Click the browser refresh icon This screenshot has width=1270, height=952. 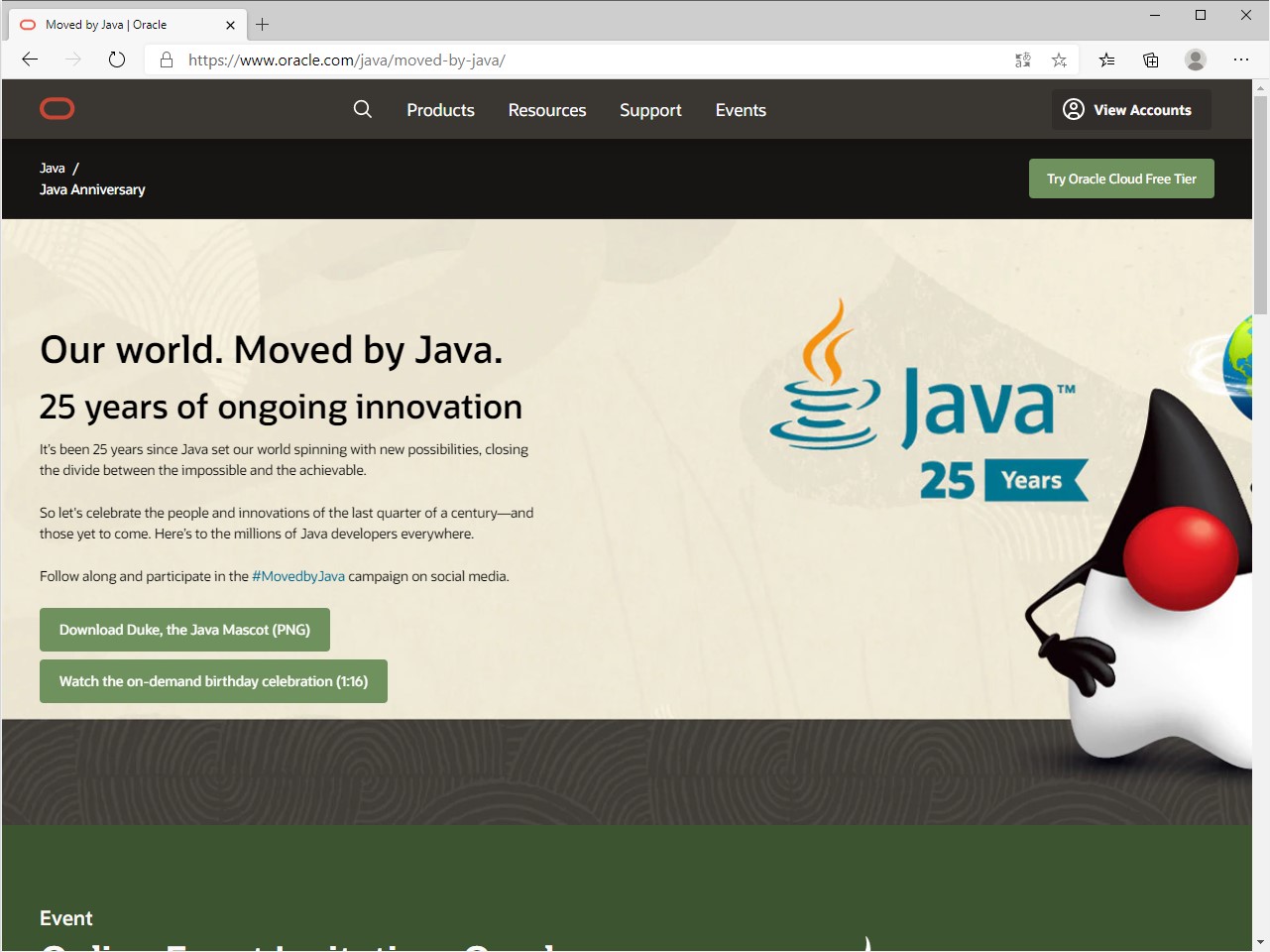[x=117, y=59]
